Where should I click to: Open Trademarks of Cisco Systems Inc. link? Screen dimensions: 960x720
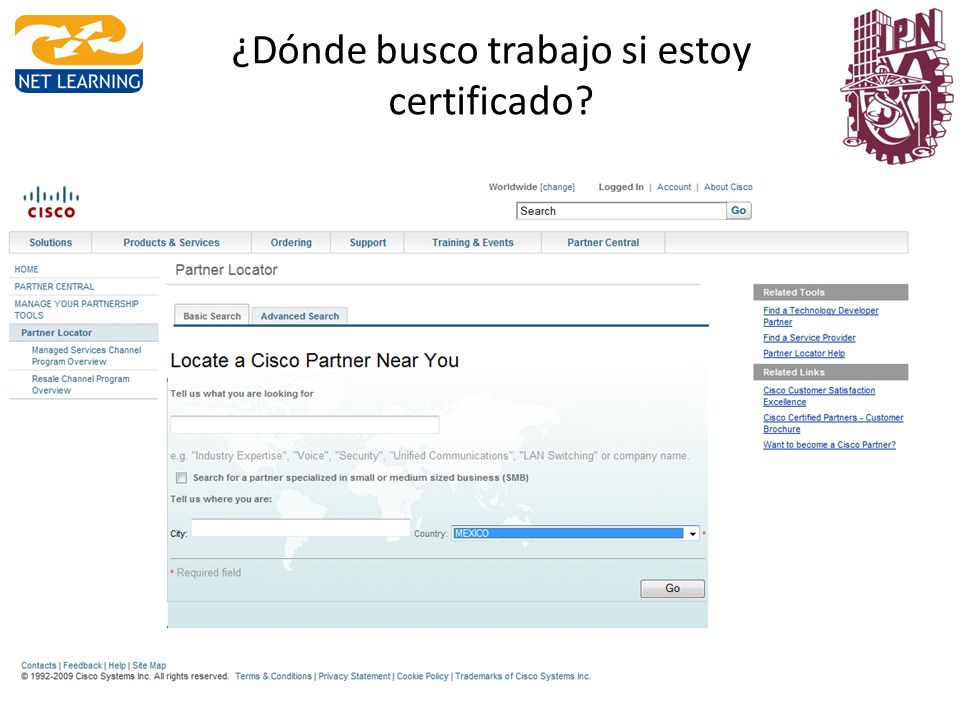pos(523,676)
